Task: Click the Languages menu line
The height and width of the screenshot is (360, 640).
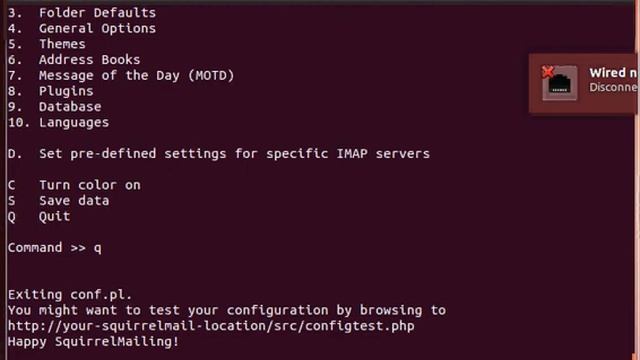Action: 58,122
